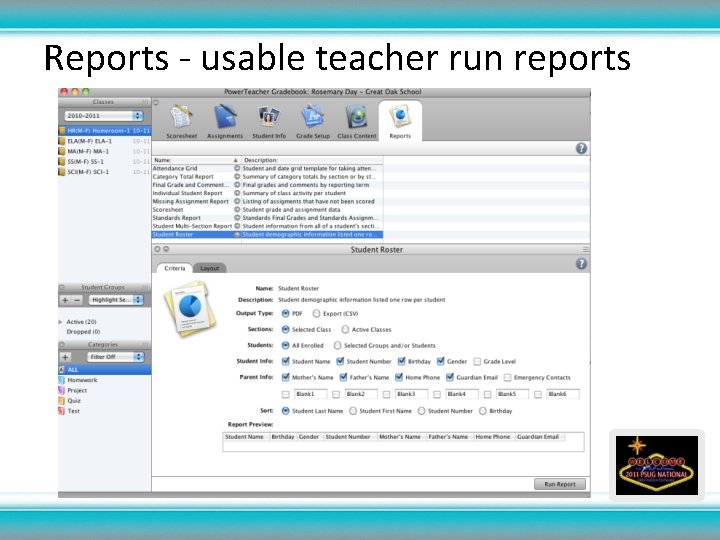Switch to the Layout tab
This screenshot has height=540, width=720.
(x=209, y=268)
